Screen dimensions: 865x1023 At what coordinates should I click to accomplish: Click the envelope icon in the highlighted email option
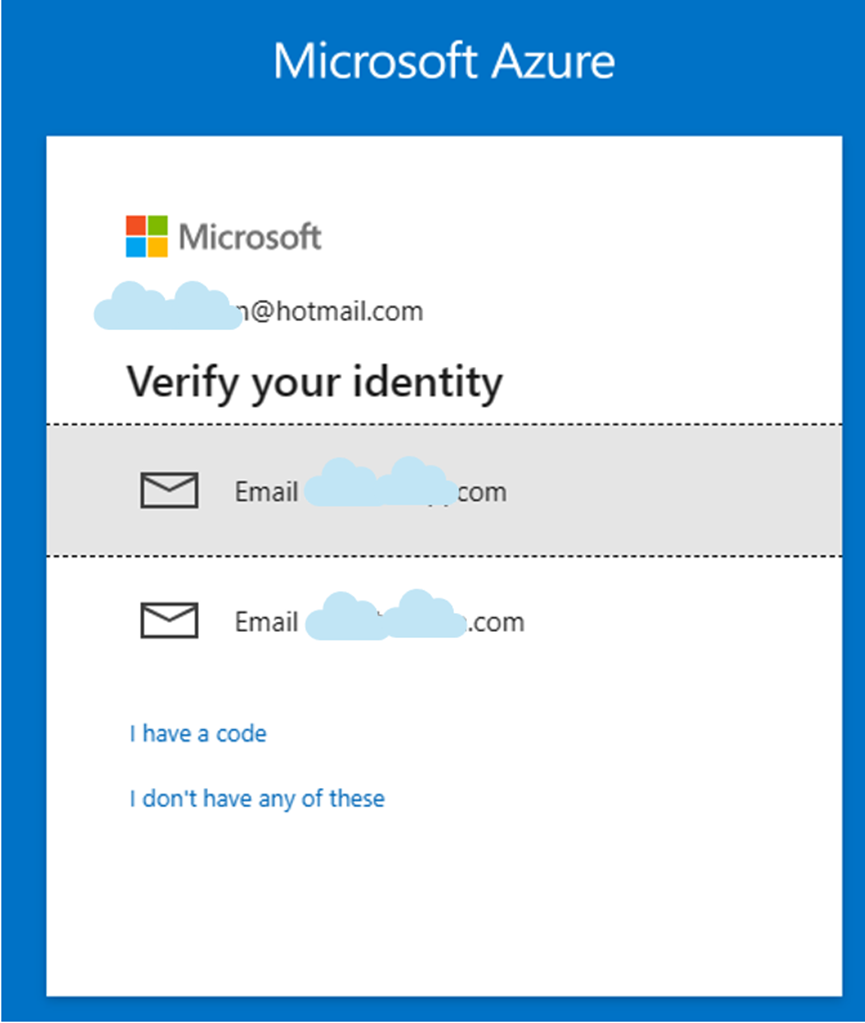169,490
